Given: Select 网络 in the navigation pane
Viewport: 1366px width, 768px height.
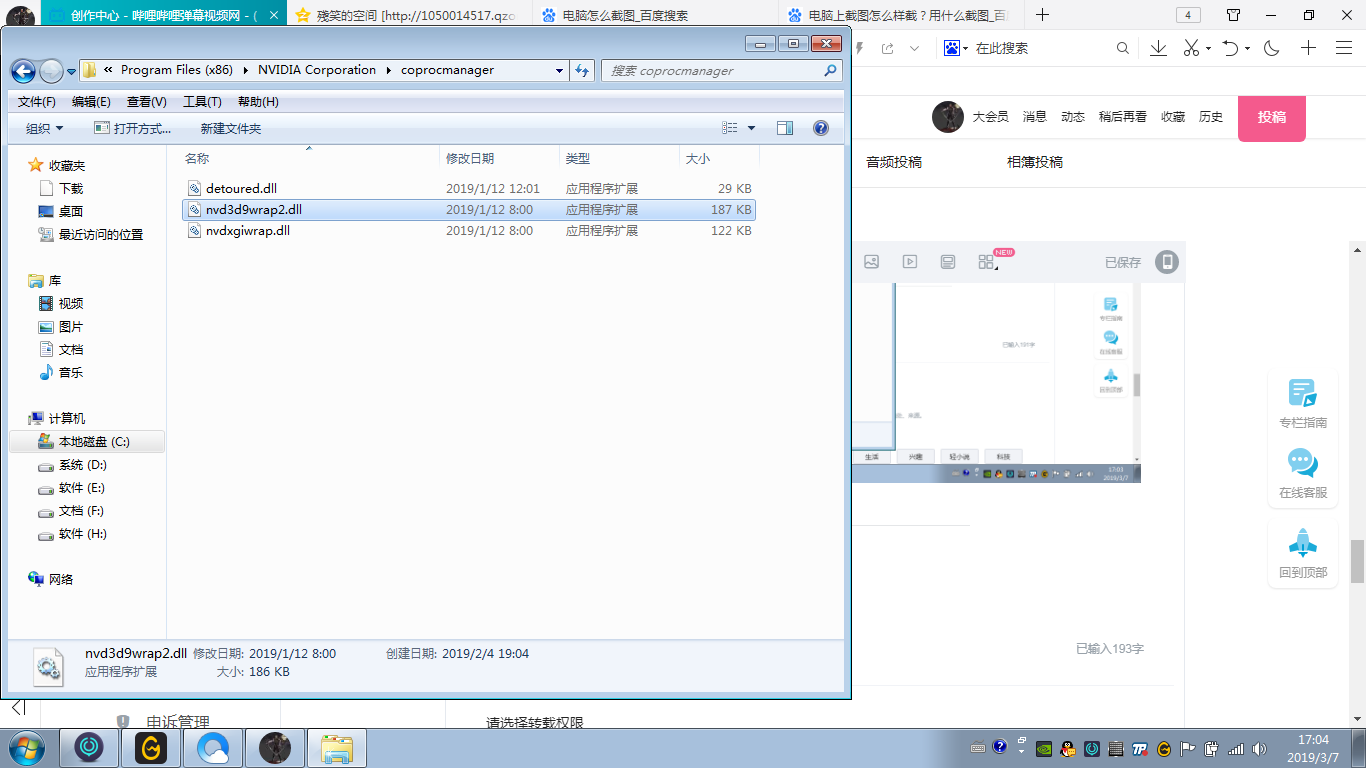Looking at the screenshot, I should click(61, 580).
